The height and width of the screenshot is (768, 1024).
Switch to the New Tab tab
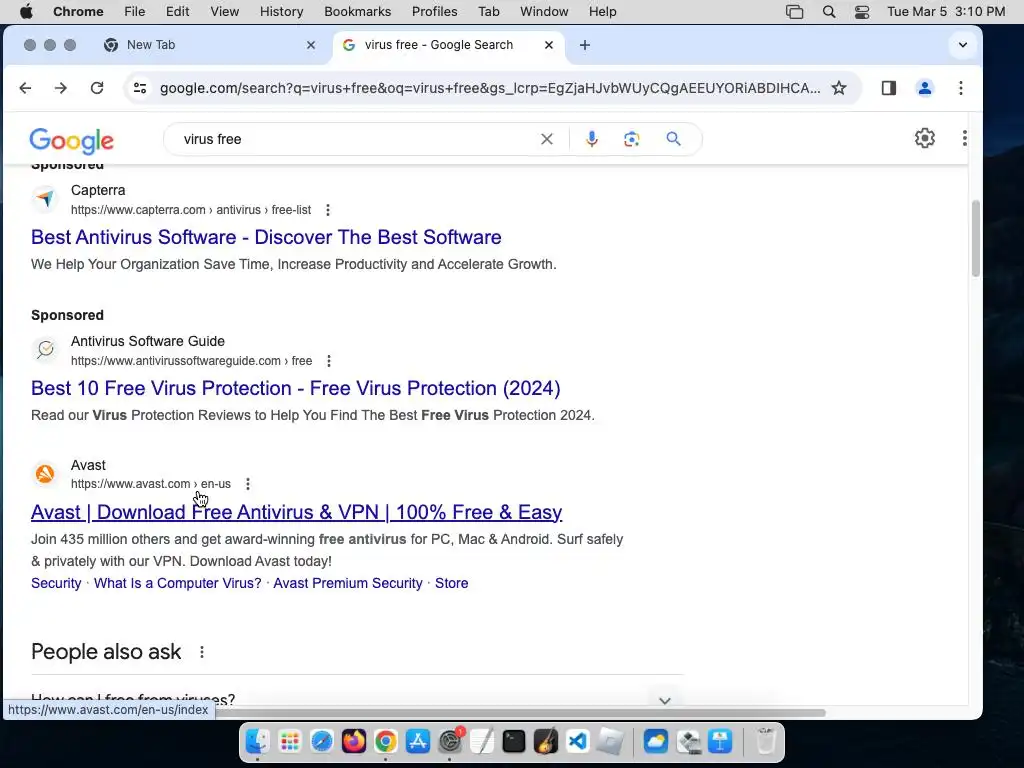click(209, 45)
